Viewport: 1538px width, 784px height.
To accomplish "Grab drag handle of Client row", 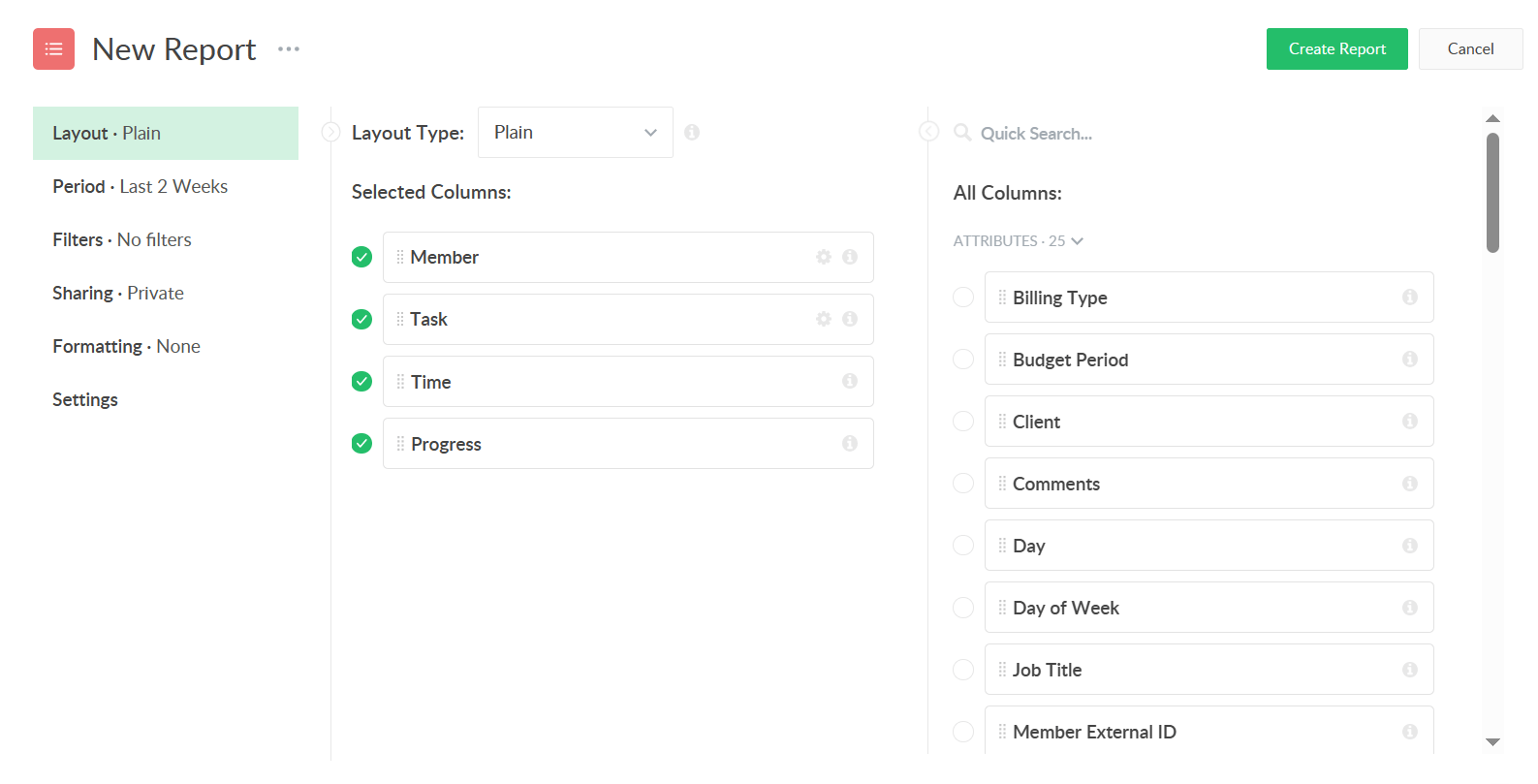I will (x=1002, y=421).
